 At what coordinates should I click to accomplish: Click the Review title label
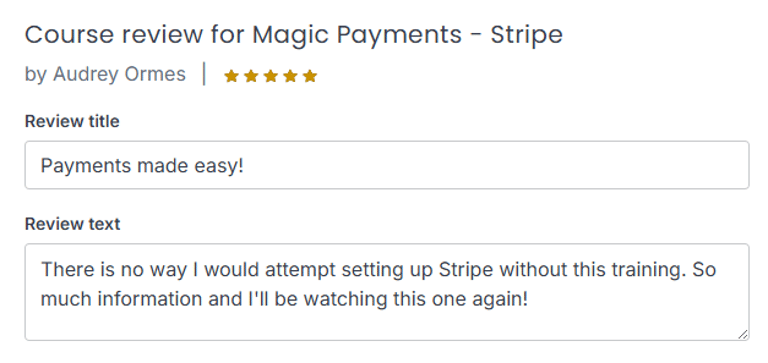coord(72,121)
